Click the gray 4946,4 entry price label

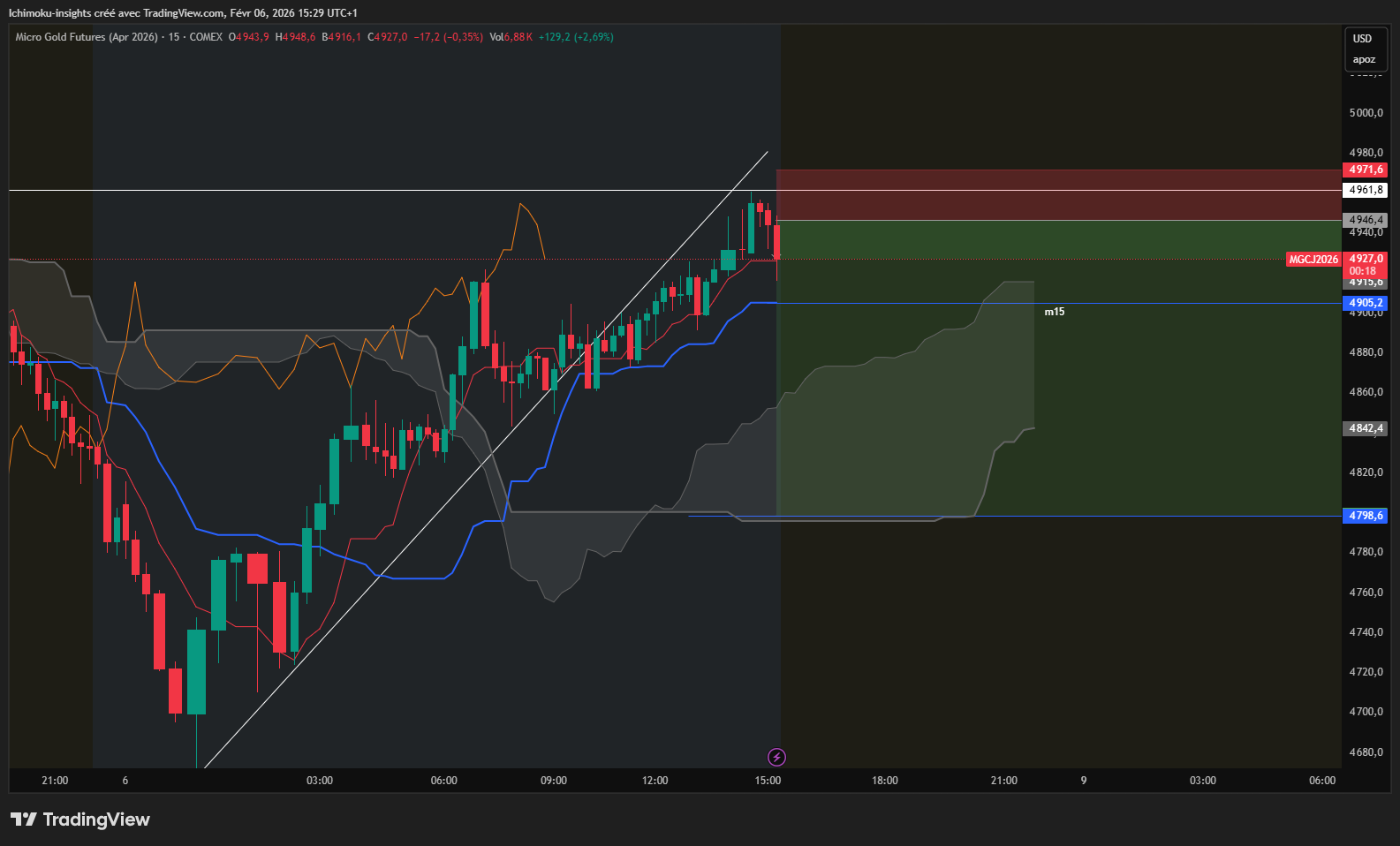coord(1366,220)
